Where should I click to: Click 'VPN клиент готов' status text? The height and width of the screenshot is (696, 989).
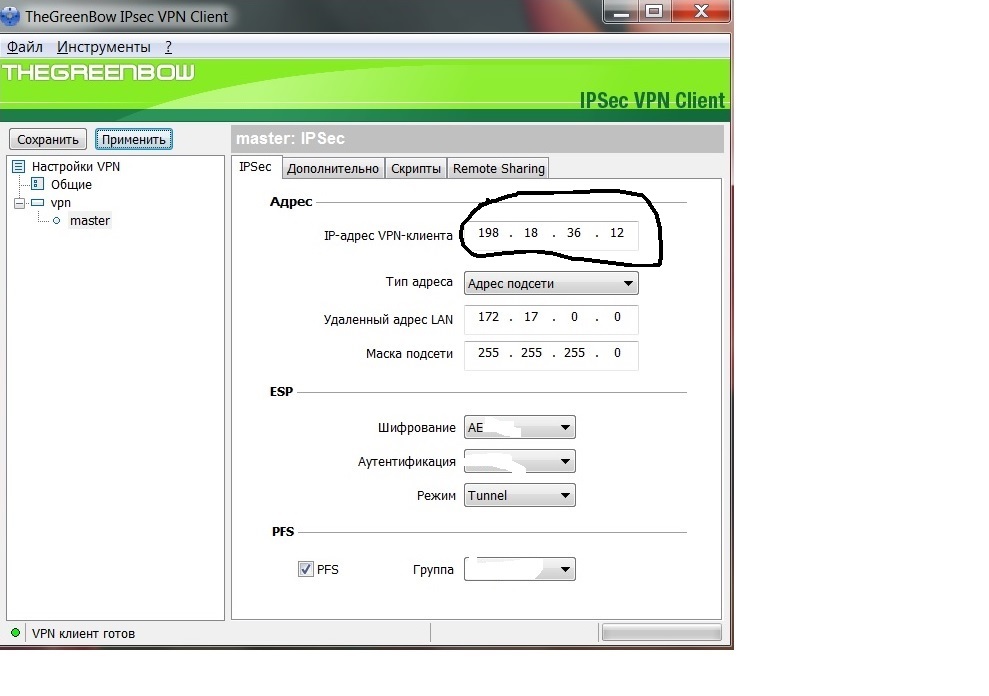click(x=83, y=634)
